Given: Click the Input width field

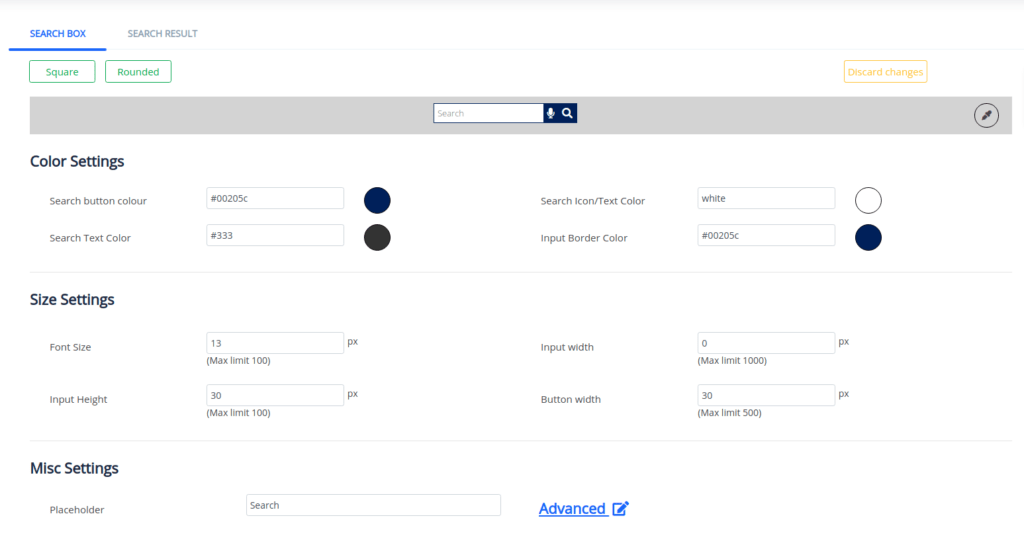Looking at the screenshot, I should point(766,343).
